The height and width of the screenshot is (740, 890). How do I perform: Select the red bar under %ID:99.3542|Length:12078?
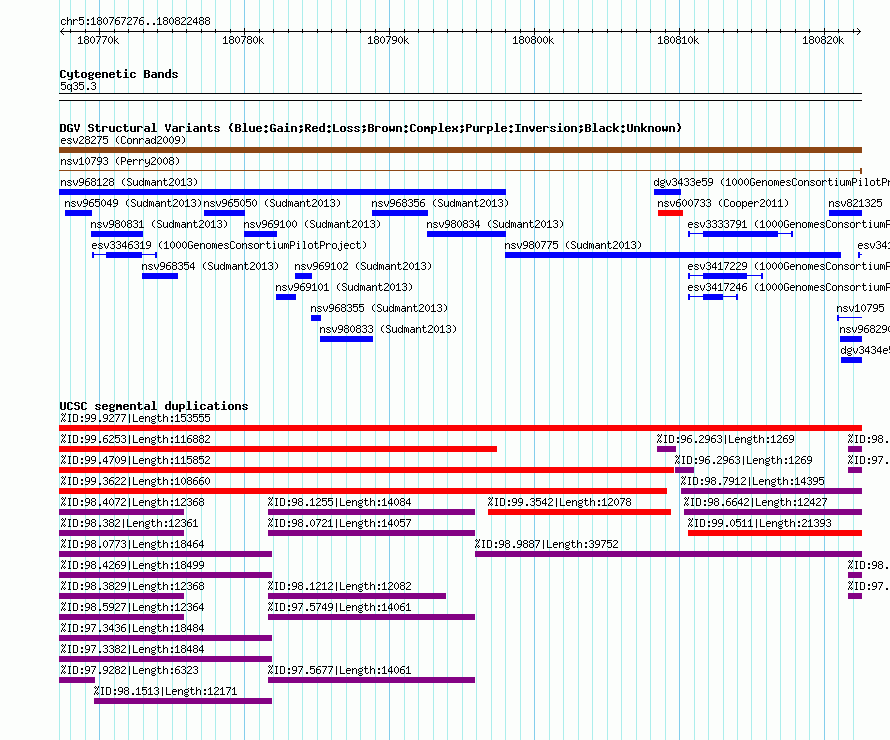pos(579,512)
